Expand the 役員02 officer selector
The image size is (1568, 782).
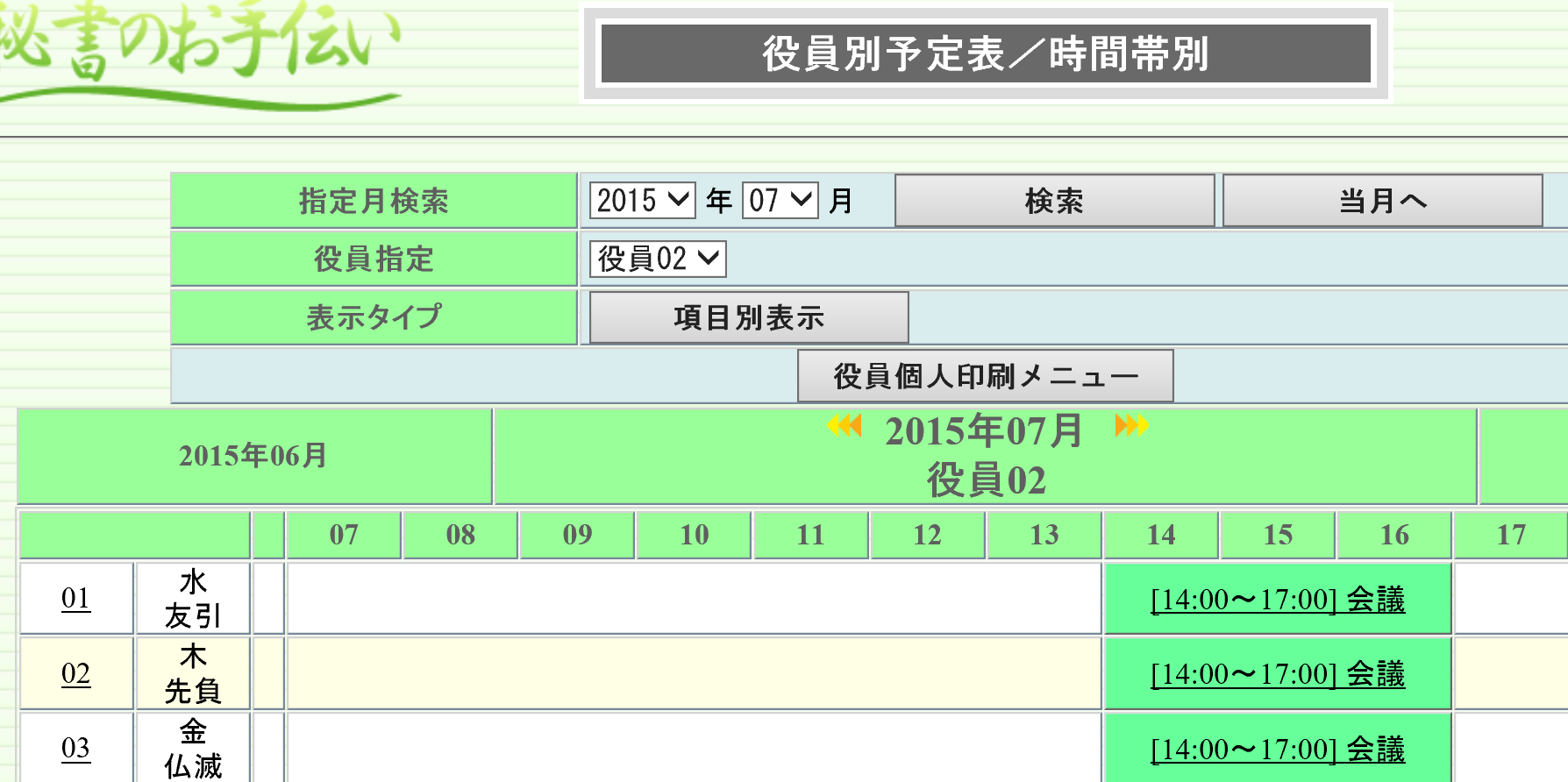[x=658, y=259]
